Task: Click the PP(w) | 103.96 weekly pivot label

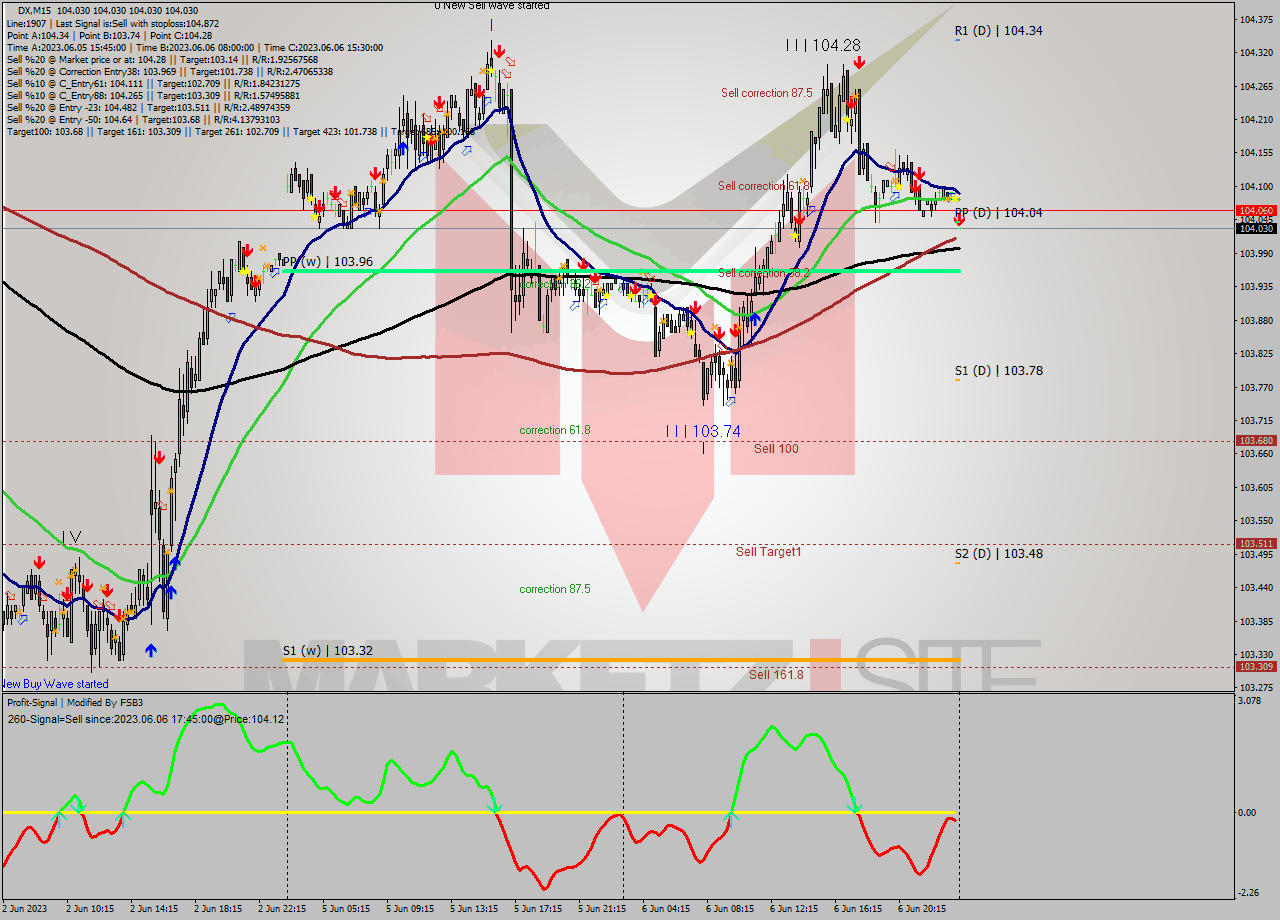Action: pos(327,261)
